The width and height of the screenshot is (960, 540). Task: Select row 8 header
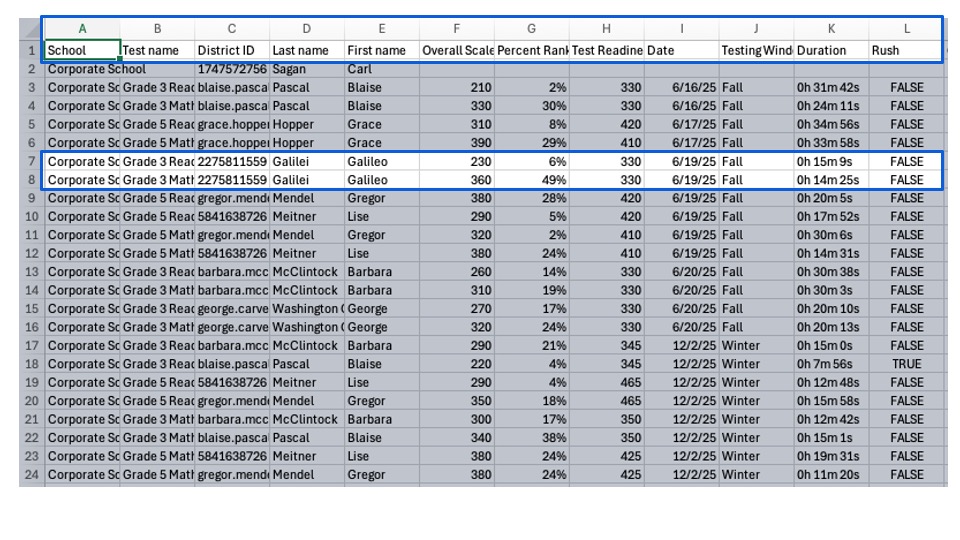click(32, 180)
